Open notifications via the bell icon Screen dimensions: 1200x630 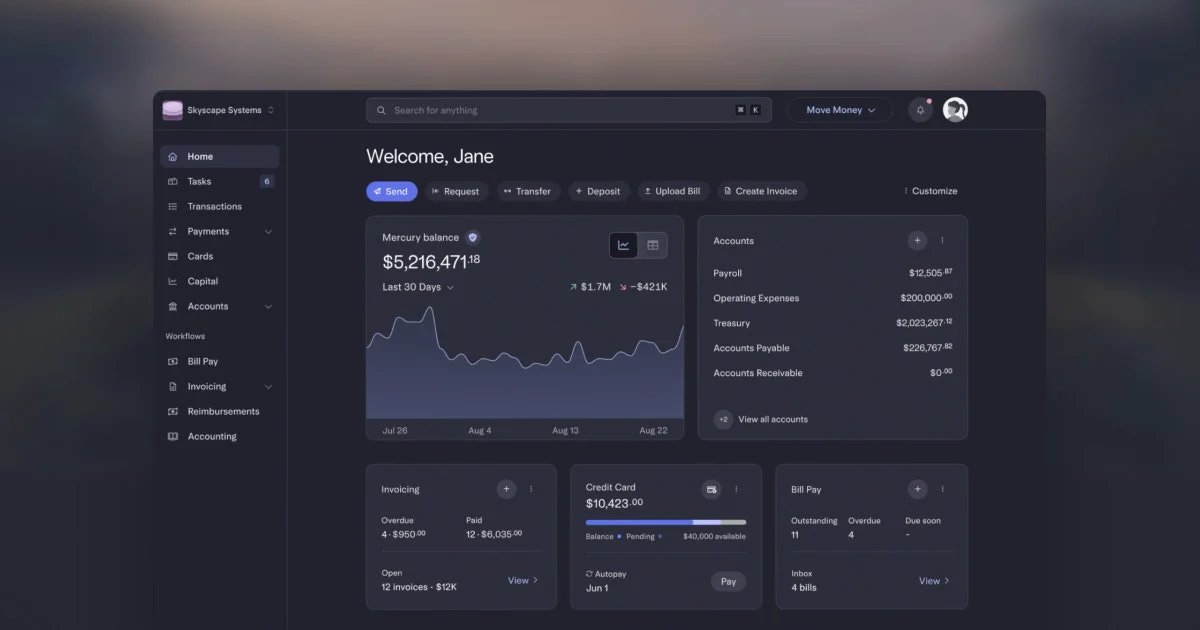(x=919, y=110)
